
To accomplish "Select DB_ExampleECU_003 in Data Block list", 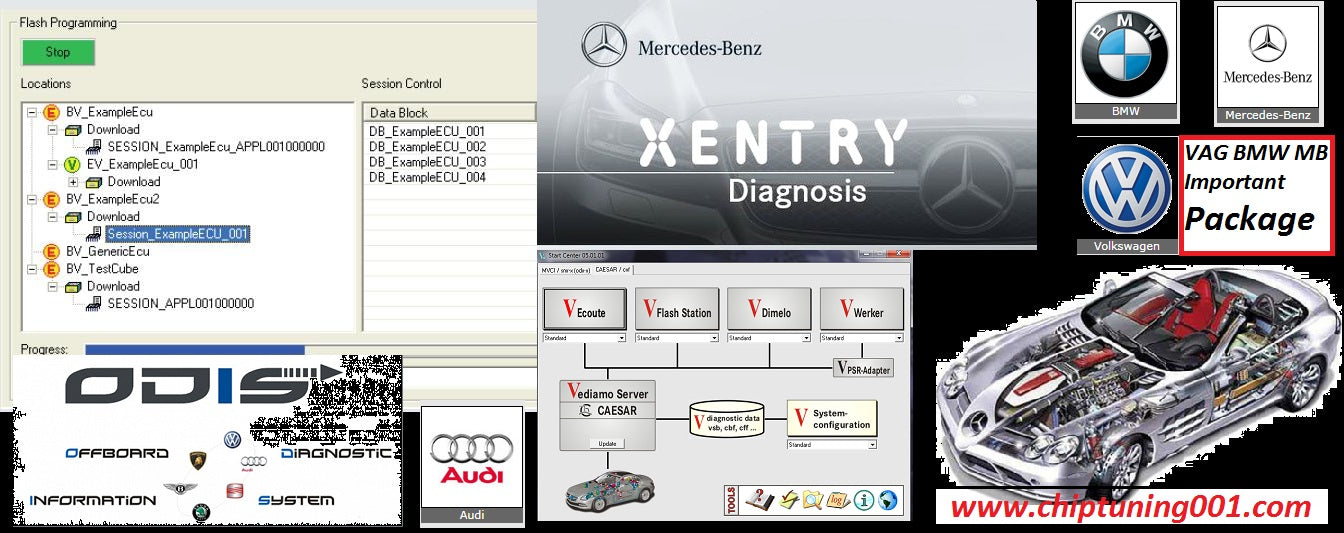I will coord(427,162).
